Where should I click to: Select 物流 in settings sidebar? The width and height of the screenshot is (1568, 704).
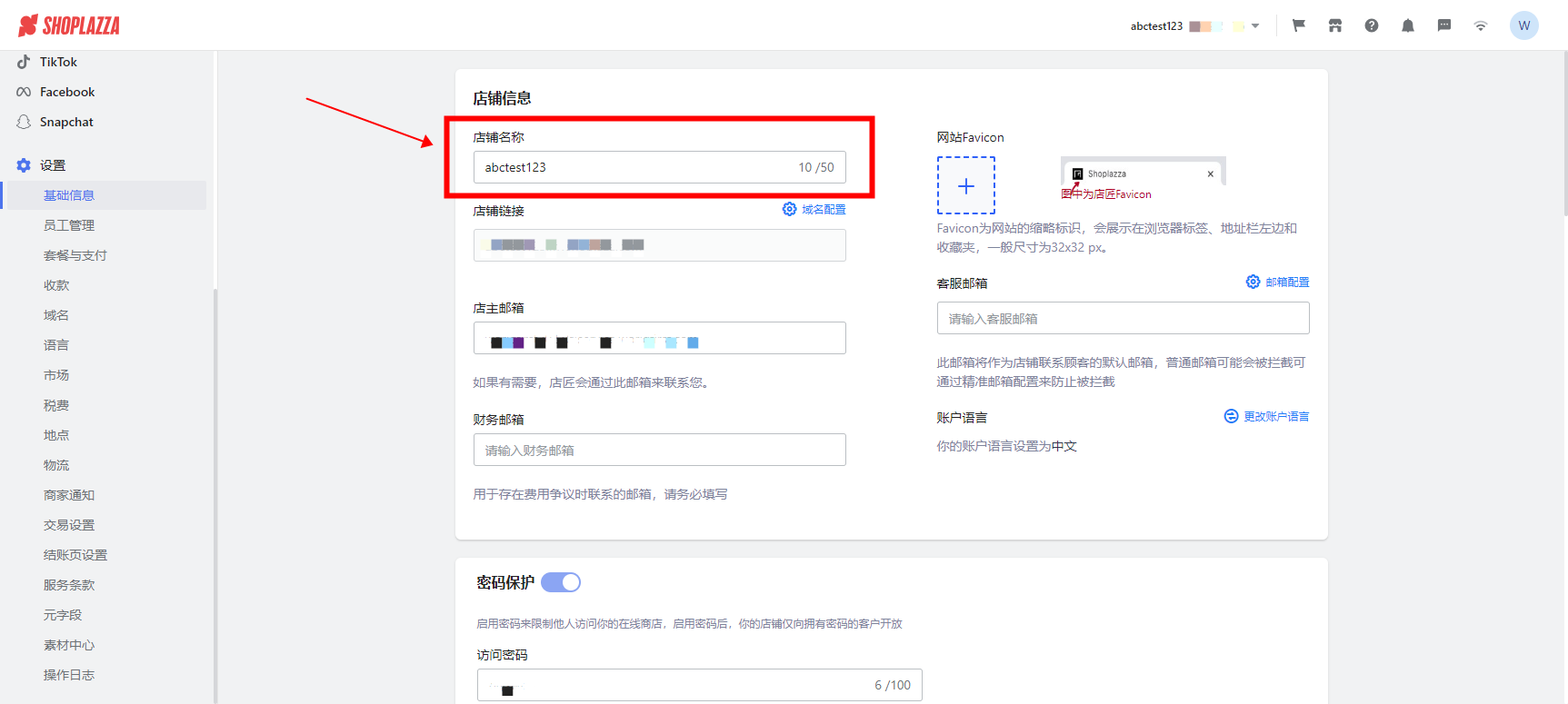coord(56,465)
